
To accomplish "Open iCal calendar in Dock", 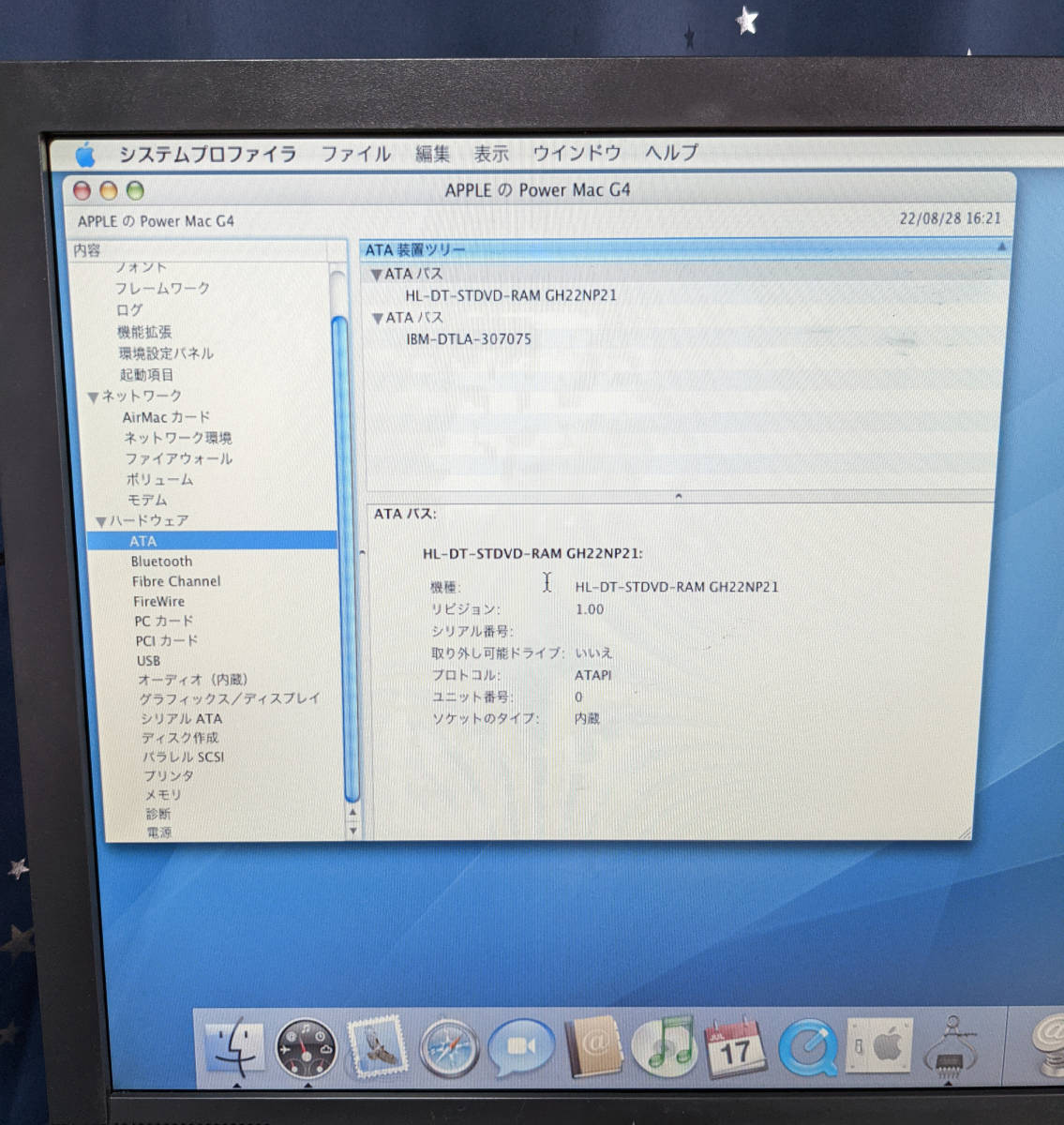I will [735, 1046].
